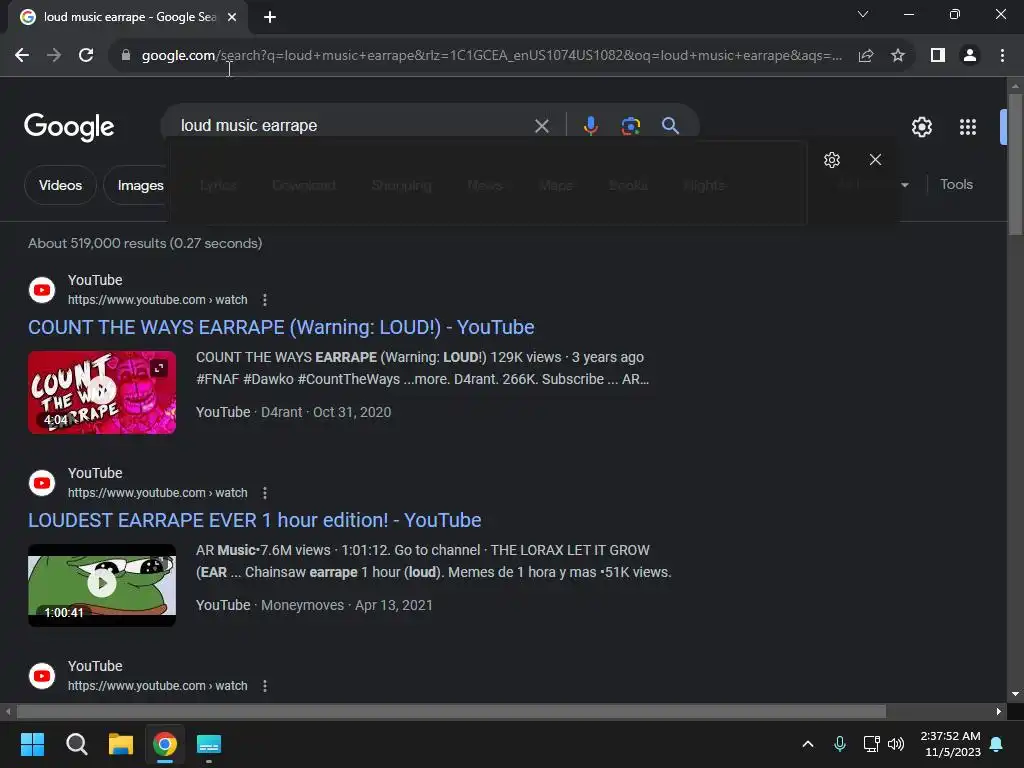
Task: Open volume control in system tray
Action: (896, 744)
